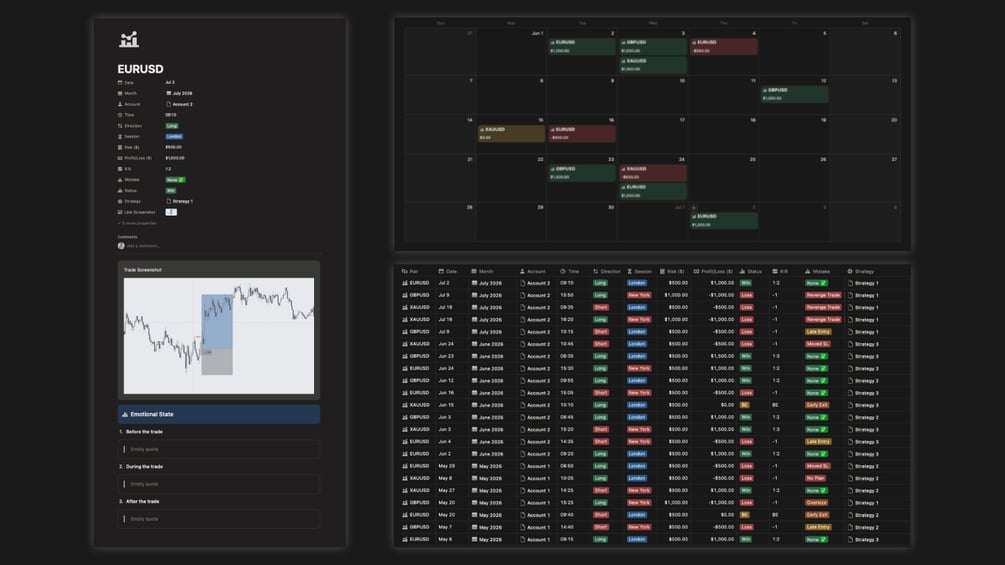Viewport: 1005px width, 565px height.
Task: Click the Direction column arrows icon in table header
Action: pos(595,271)
